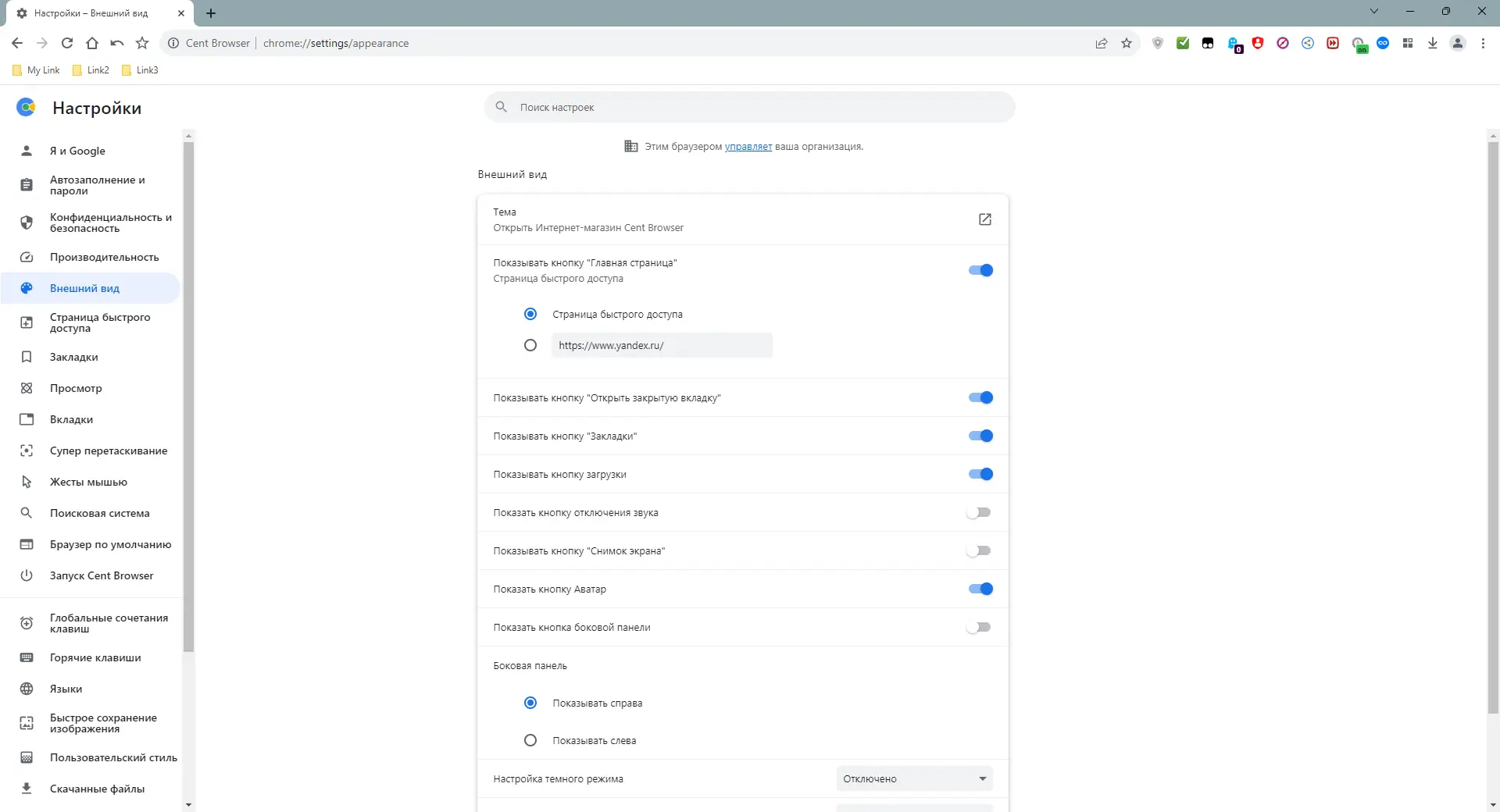Screen dimensions: 1500x812
Task: Open theme store external link icon
Action: click(x=985, y=219)
